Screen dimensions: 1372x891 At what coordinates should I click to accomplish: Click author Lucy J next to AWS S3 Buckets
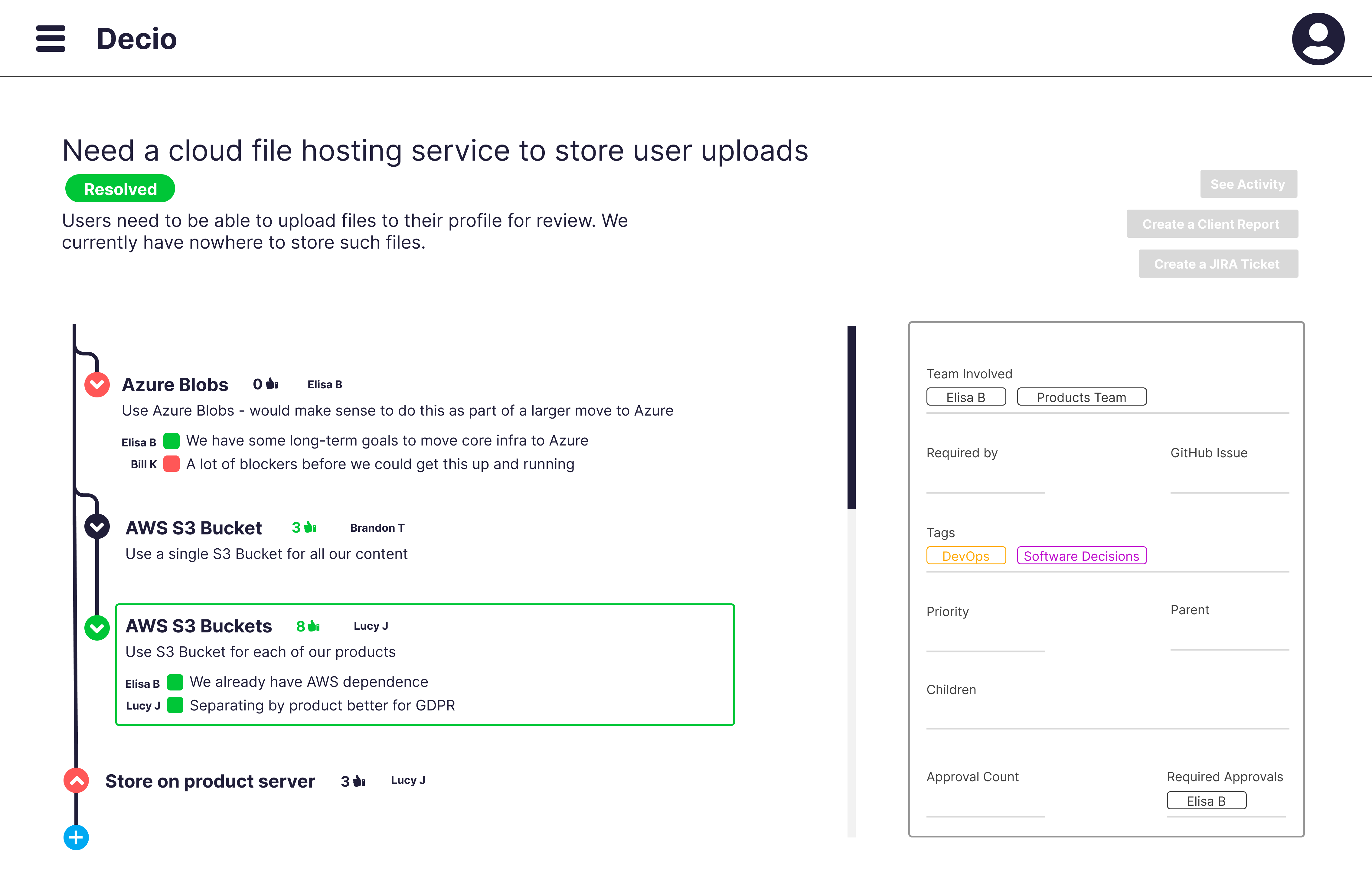tap(371, 626)
